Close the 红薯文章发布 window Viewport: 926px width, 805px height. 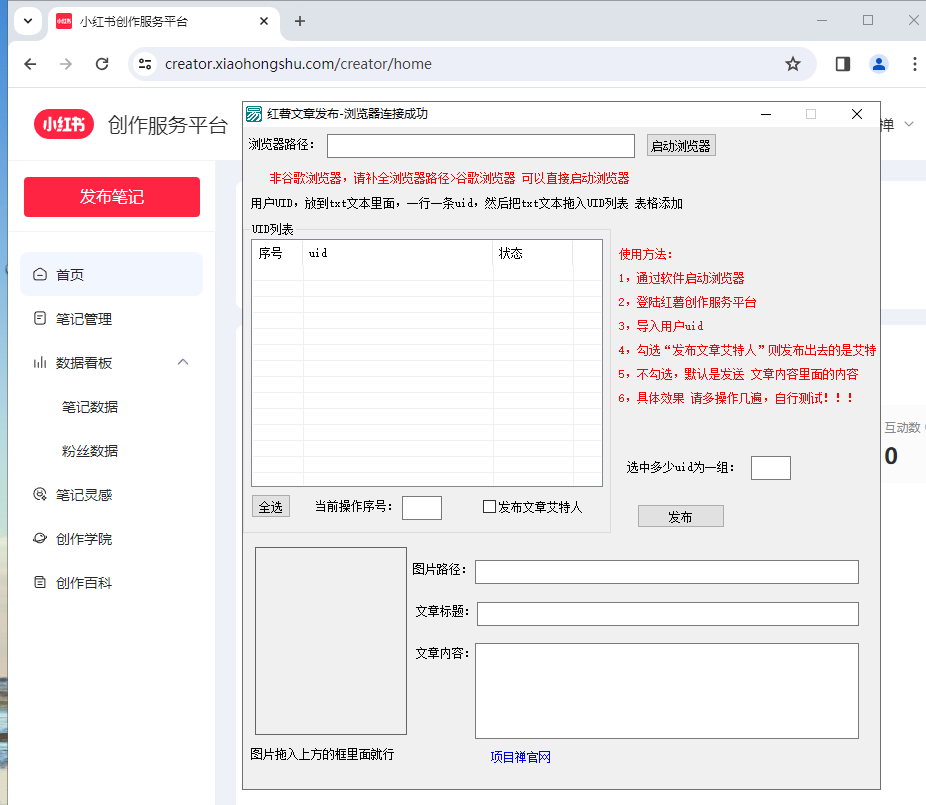coord(857,114)
